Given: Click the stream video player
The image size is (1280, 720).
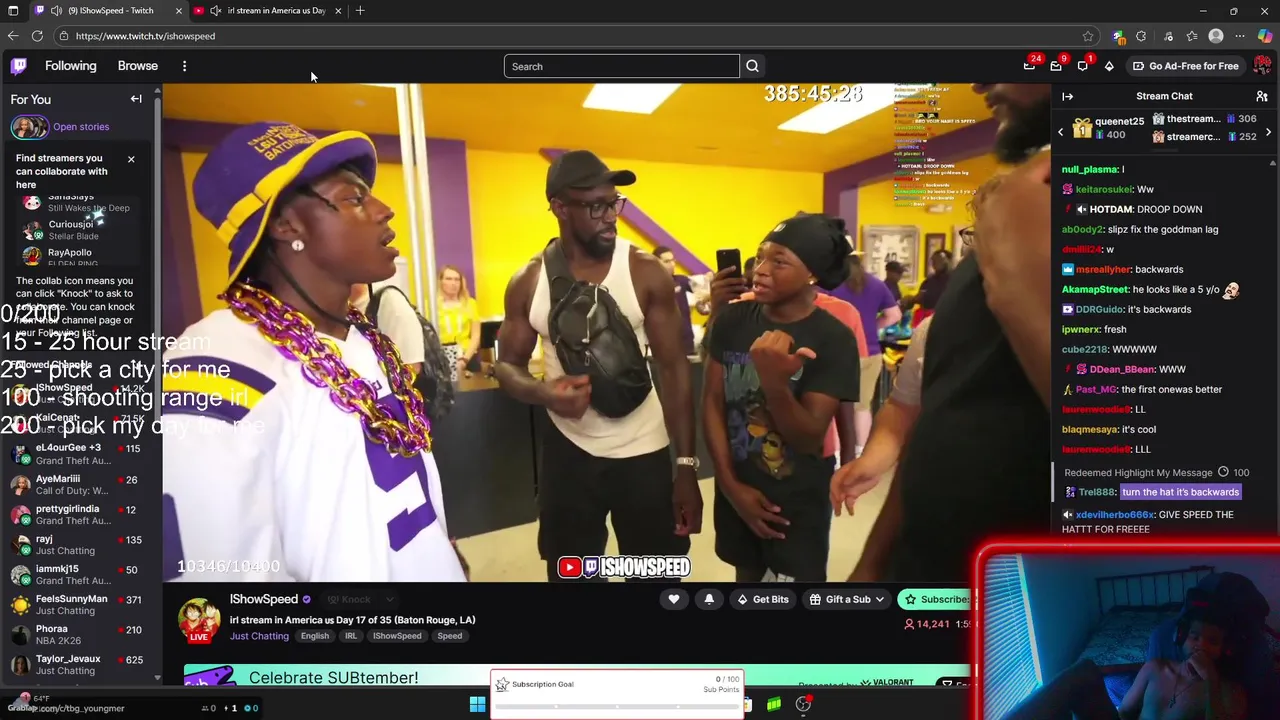Looking at the screenshot, I should click(x=606, y=332).
